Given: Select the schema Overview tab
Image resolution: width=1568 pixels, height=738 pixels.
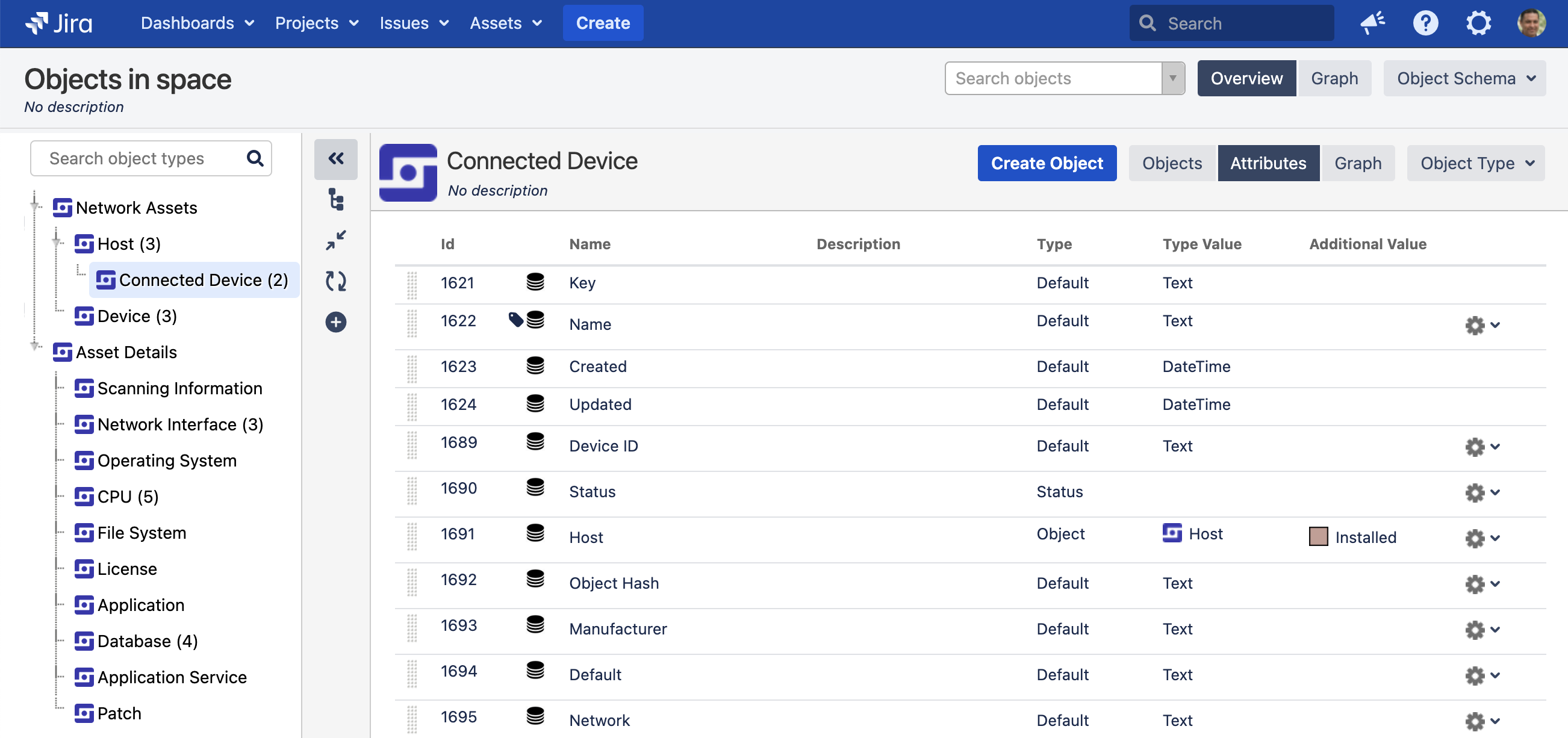Looking at the screenshot, I should [x=1246, y=78].
